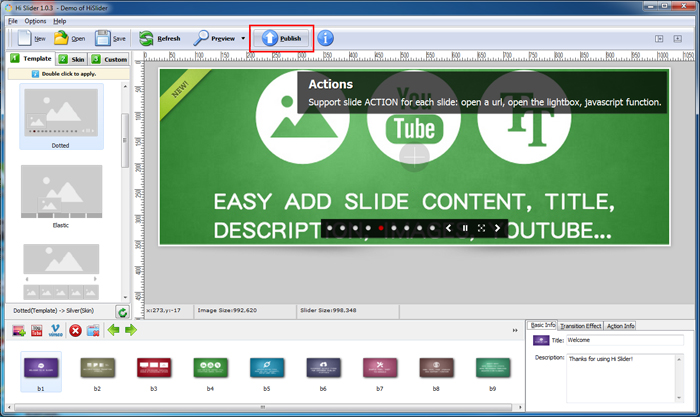700x417 pixels.
Task: Click the last navigation dot in preview
Action: [432, 228]
